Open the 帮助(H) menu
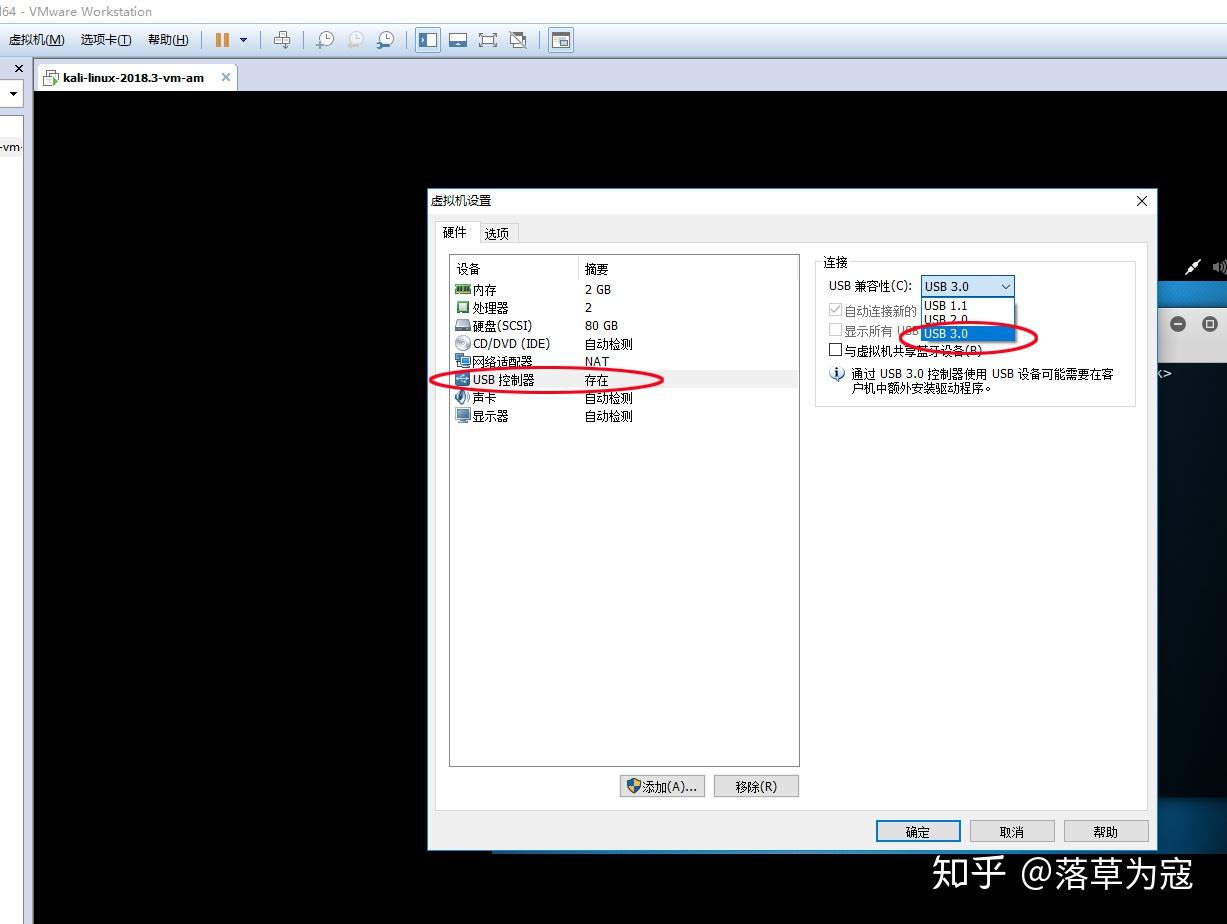Screen dimensions: 1227x924 (x=168, y=40)
